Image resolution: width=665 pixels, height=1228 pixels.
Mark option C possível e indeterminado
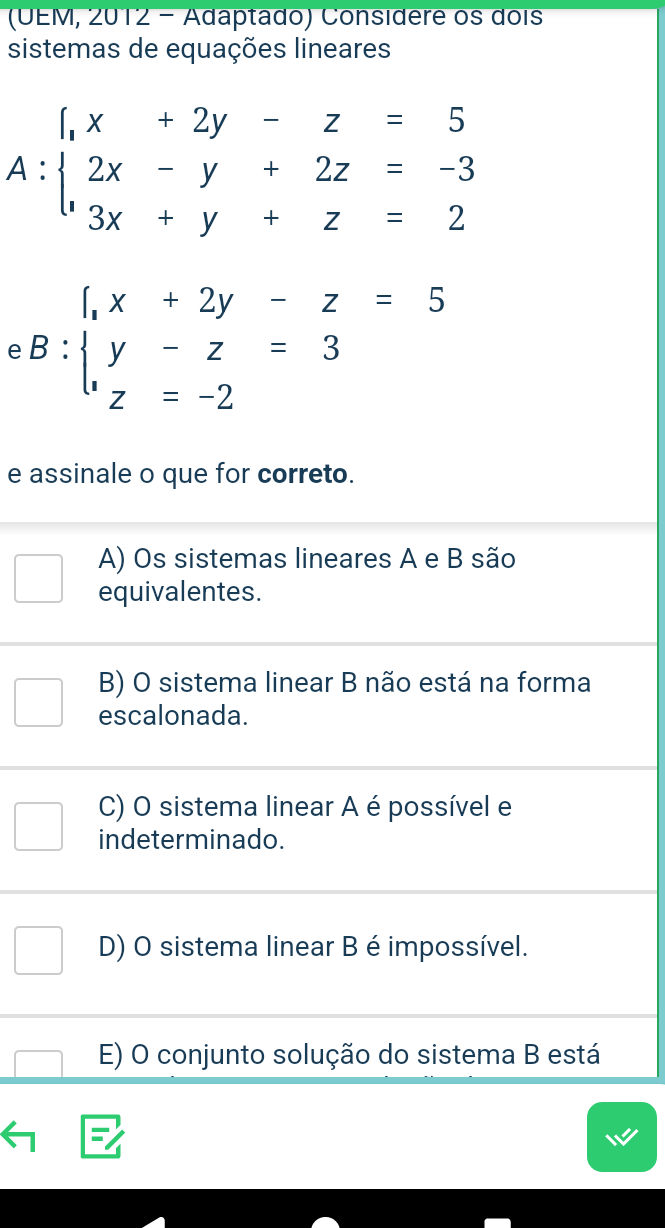(38, 826)
